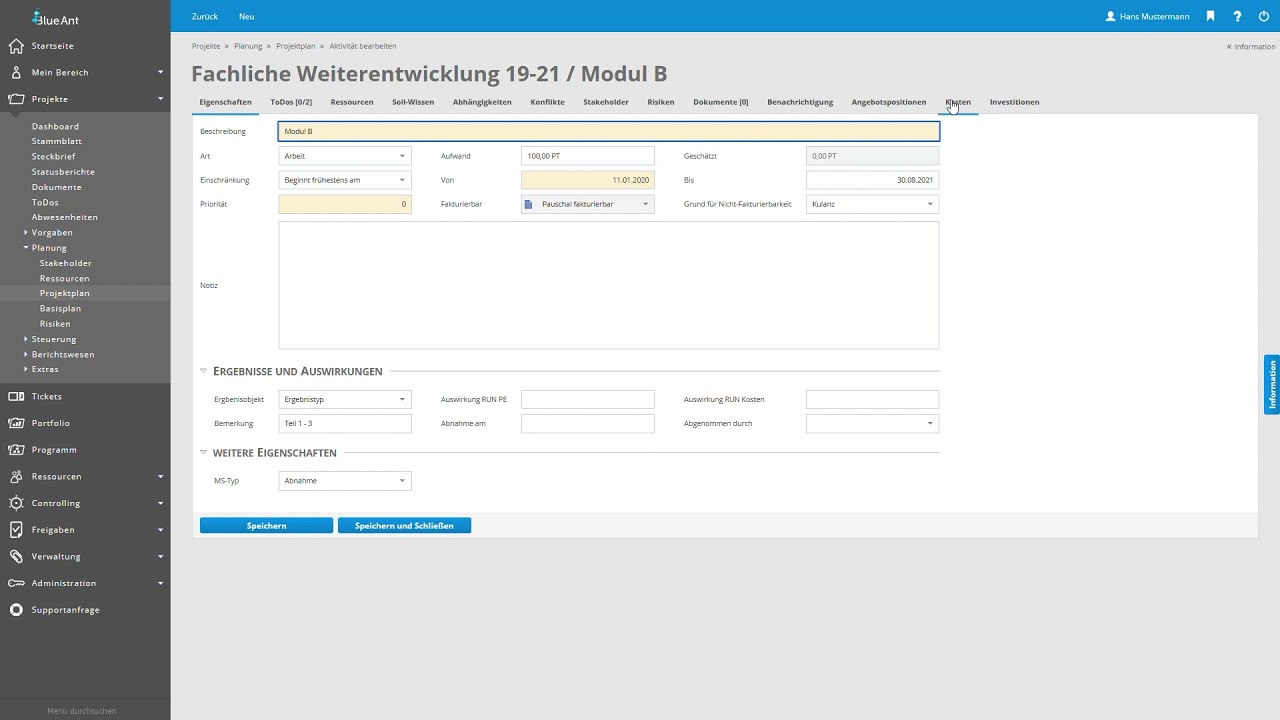The width and height of the screenshot is (1280, 720).
Task: Click the power logout icon
Action: coord(1263,17)
